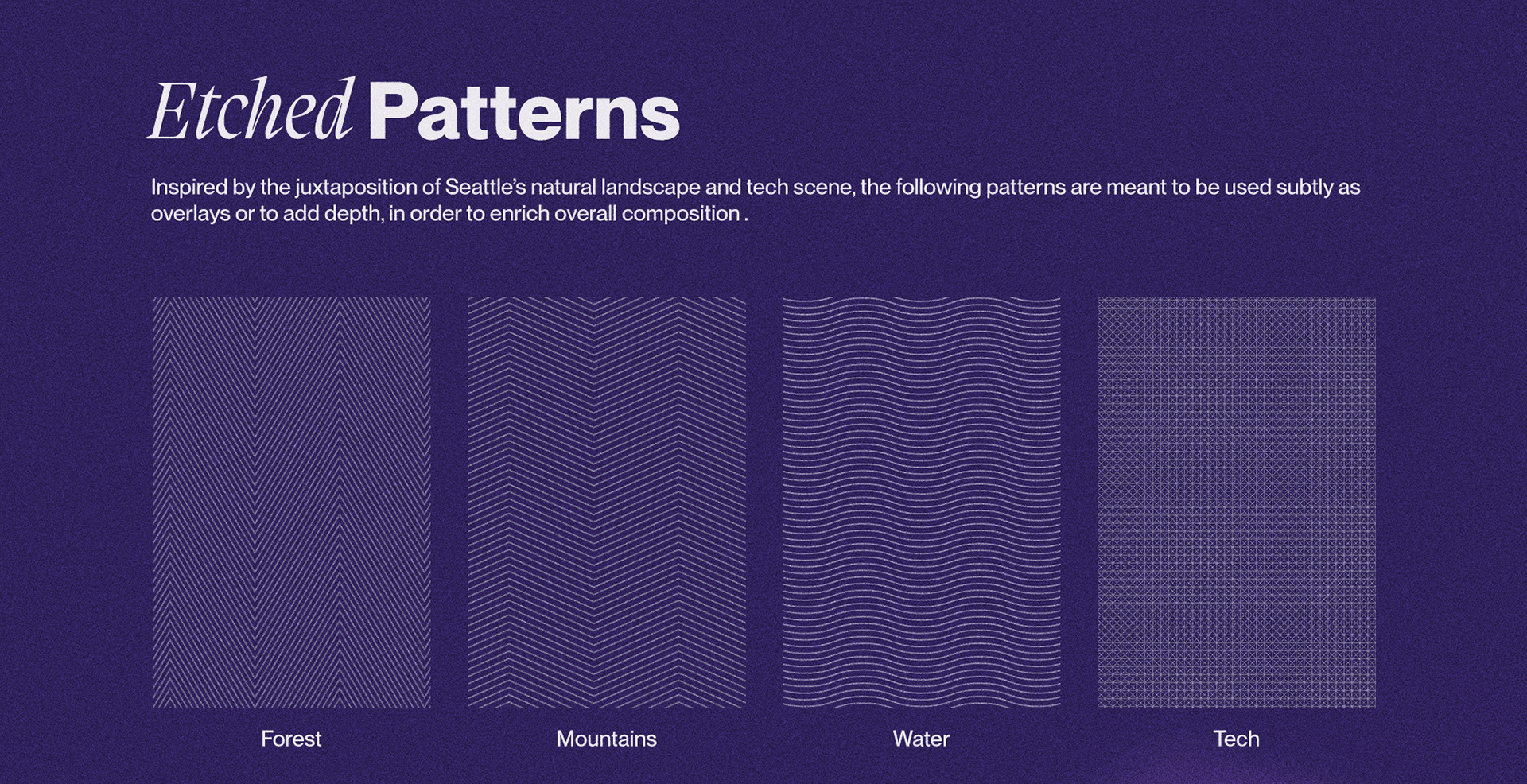Screen dimensions: 1527x784
Task: Click the Forest herringbone pattern swatch
Action: 291,503
